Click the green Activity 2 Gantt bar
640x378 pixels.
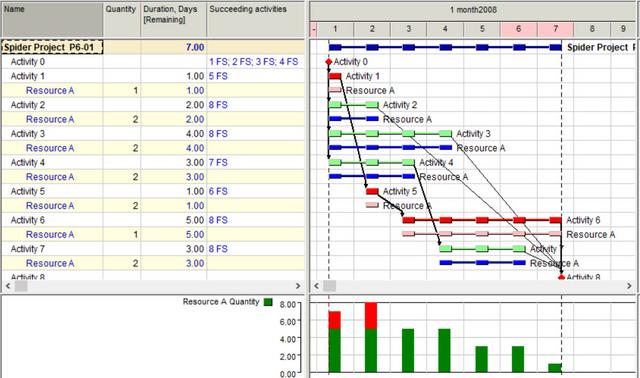[353, 105]
